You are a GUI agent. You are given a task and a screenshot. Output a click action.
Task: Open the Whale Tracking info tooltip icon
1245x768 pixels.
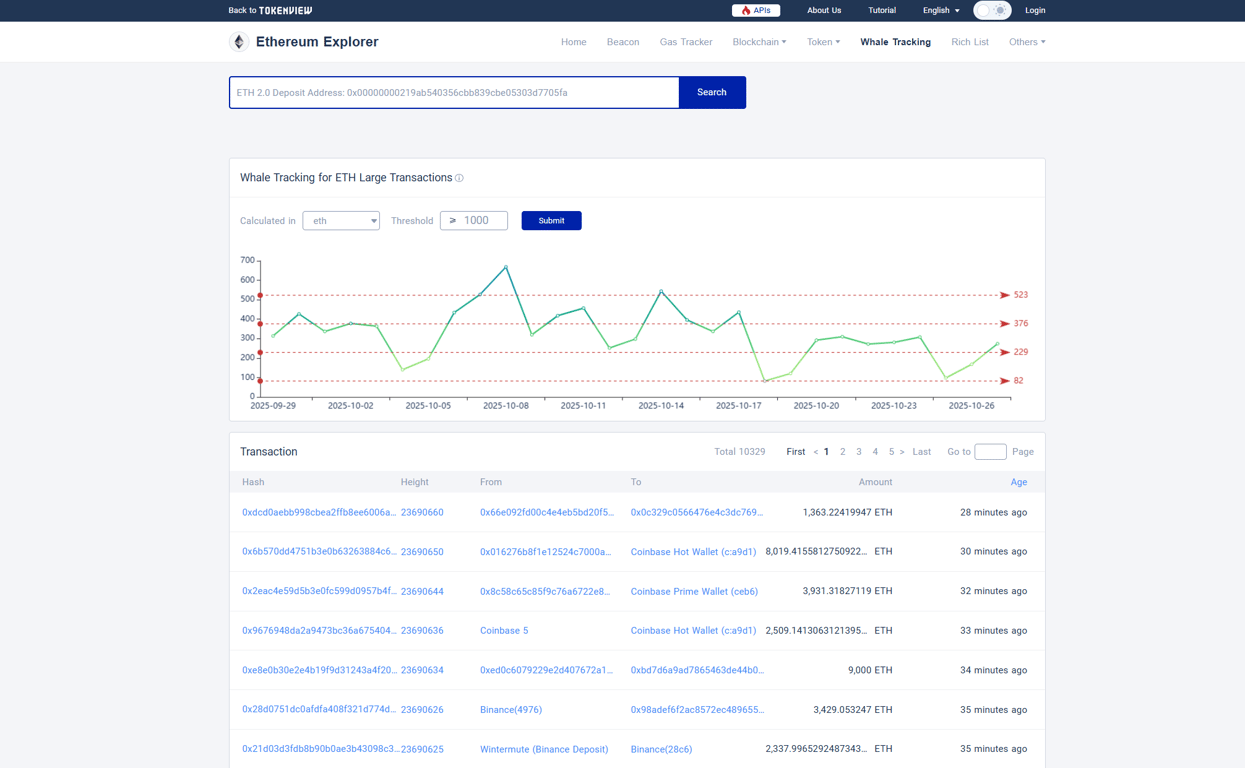point(459,177)
